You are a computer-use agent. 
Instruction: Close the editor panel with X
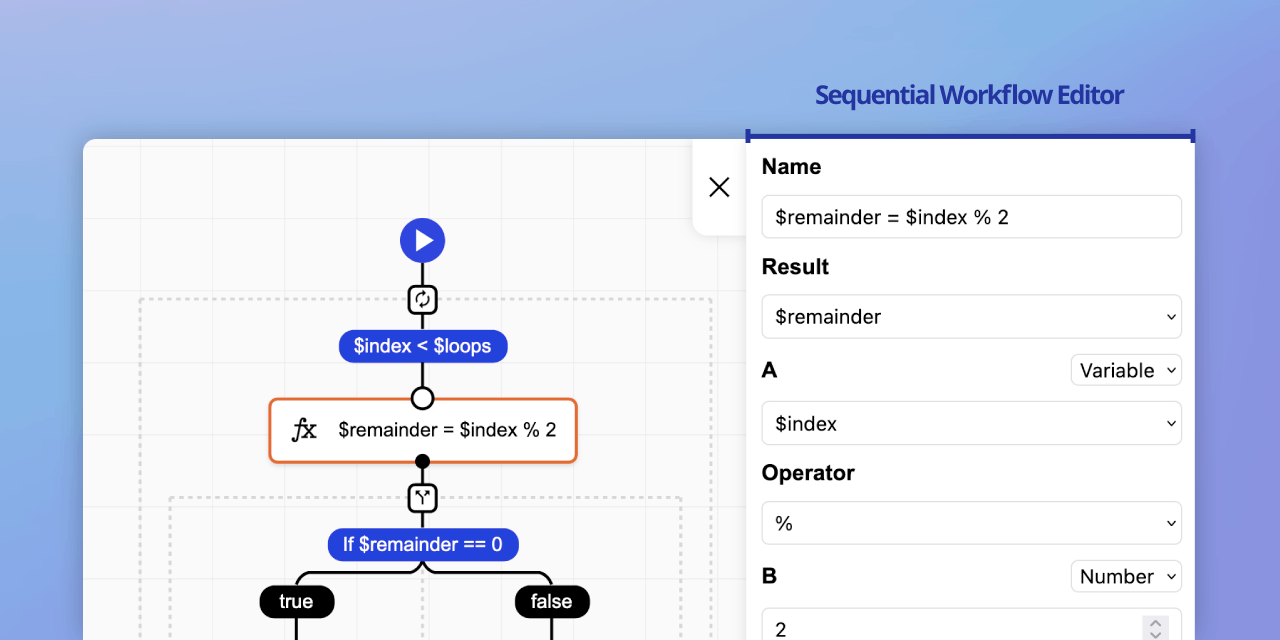point(719,187)
